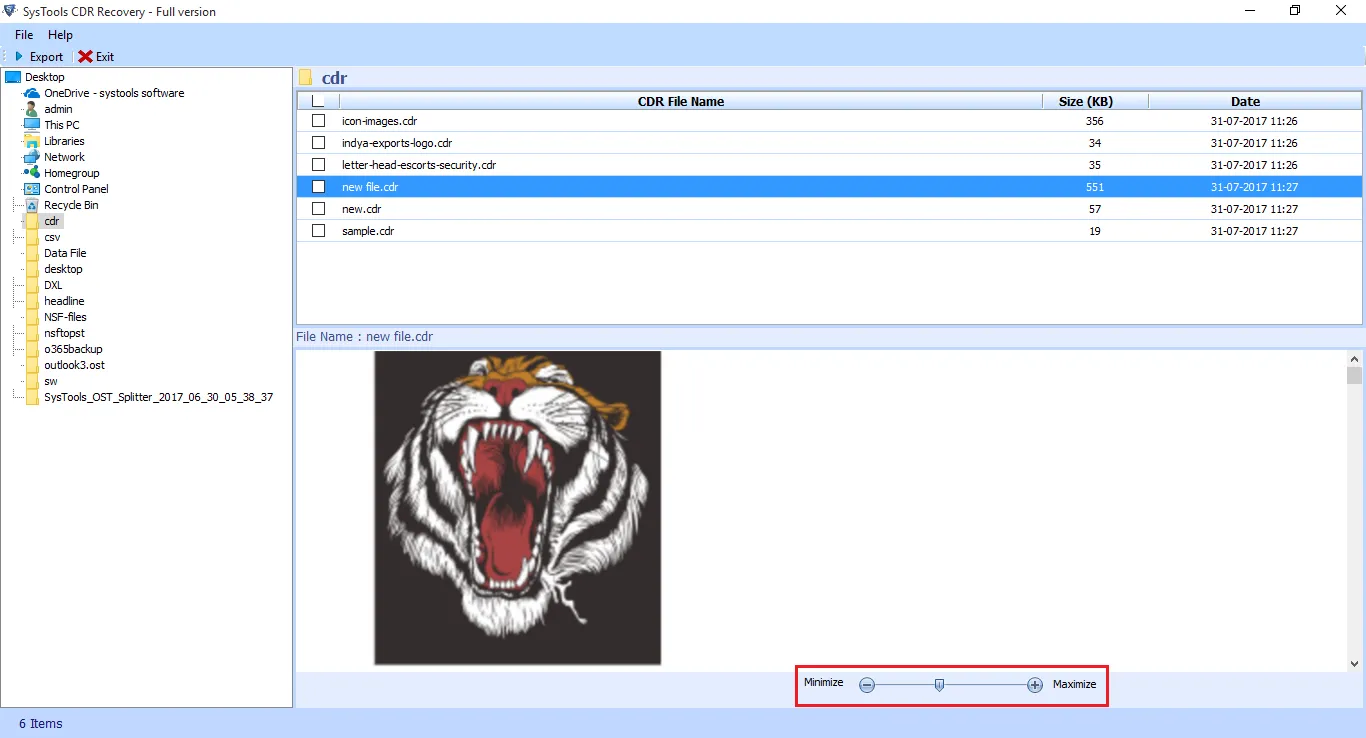This screenshot has height=738, width=1366.
Task: Toggle the select-all checkbox in header
Action: pos(318,101)
